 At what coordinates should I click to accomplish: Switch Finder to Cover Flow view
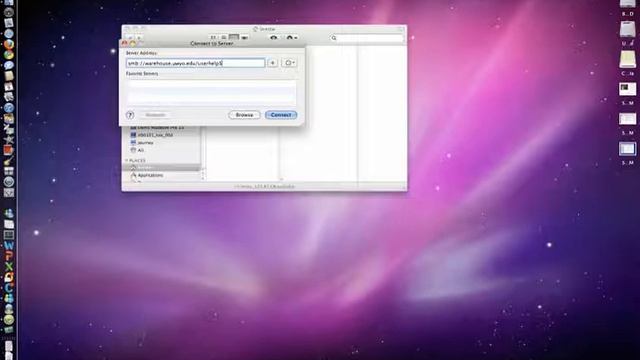pyautogui.click(x=244, y=37)
